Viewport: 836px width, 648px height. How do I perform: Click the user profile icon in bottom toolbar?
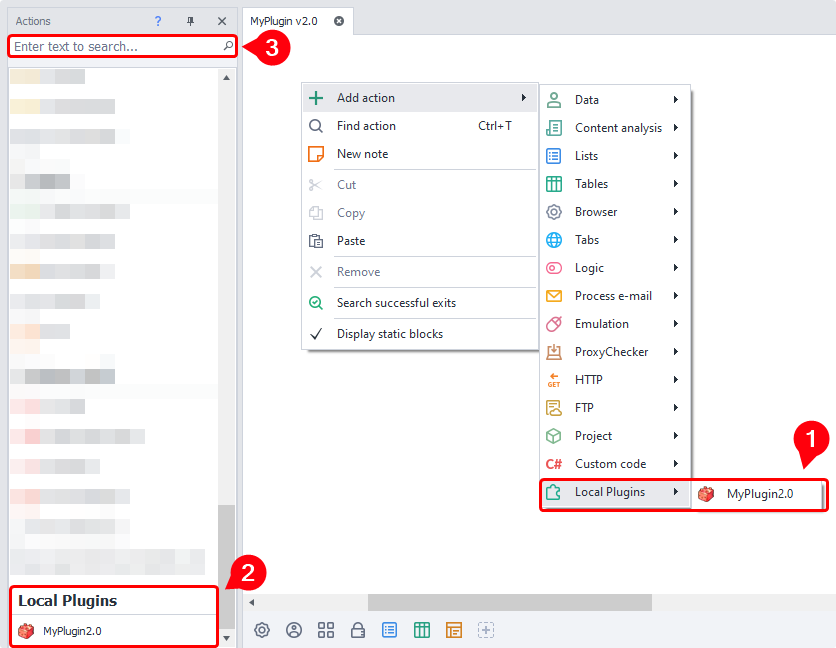294,630
